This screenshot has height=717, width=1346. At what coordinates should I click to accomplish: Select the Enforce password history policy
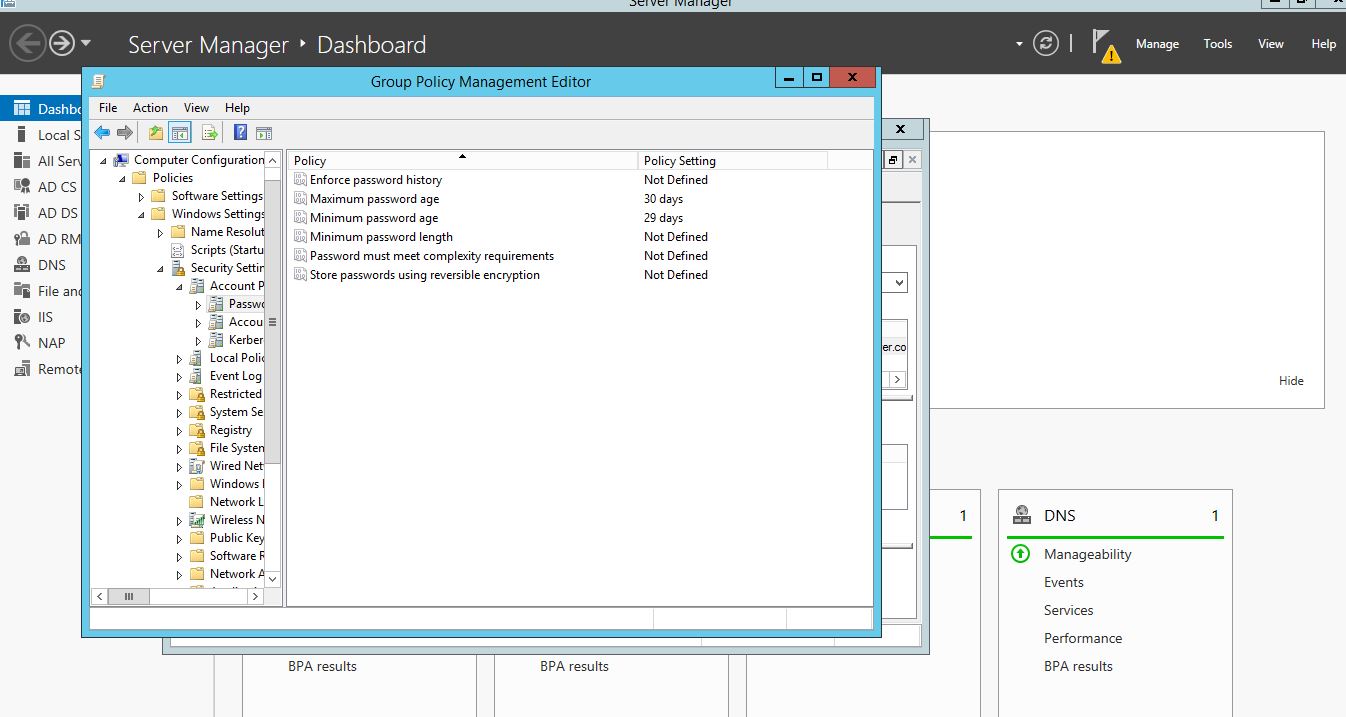point(375,180)
